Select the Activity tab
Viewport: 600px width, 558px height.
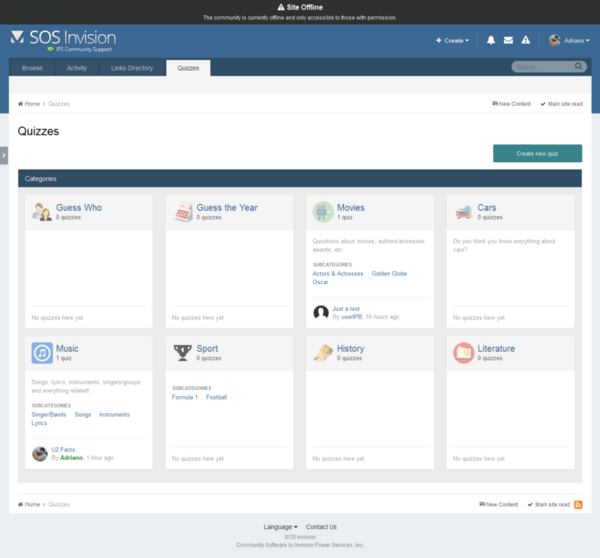pyautogui.click(x=77, y=68)
